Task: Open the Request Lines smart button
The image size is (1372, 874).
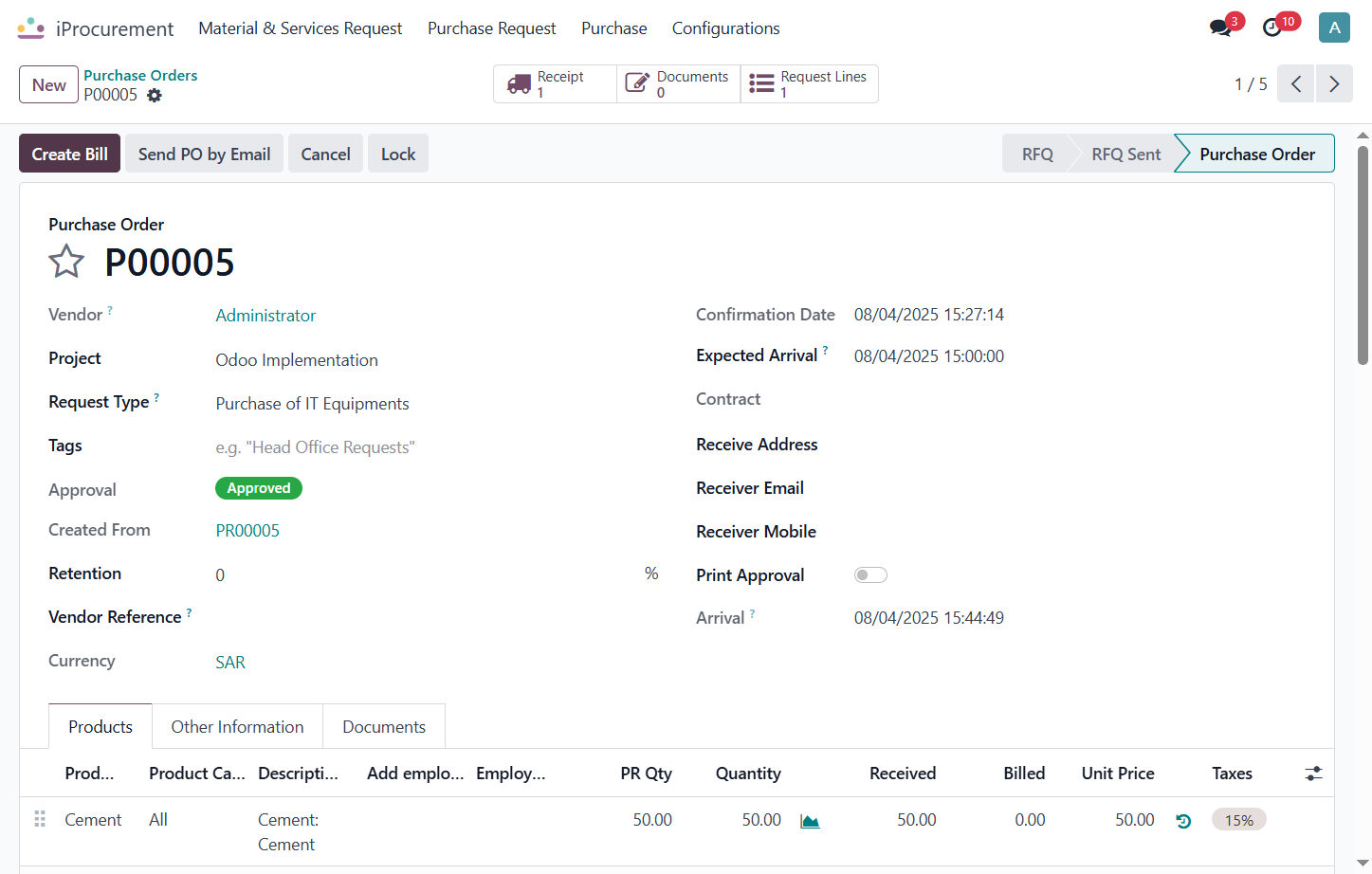Action: pos(809,83)
